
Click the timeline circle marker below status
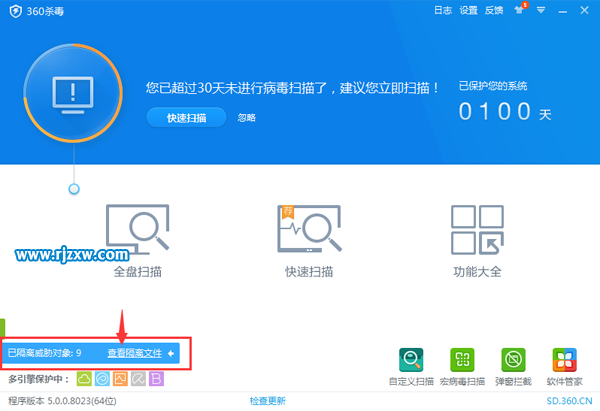tap(74, 189)
